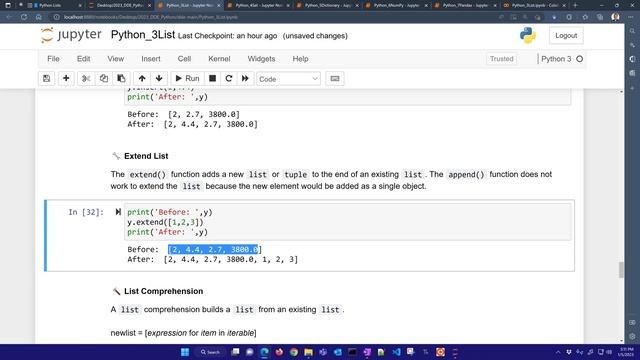Switch to Python_6NumPy browser tab
The height and width of the screenshot is (360, 640).
point(397,5)
